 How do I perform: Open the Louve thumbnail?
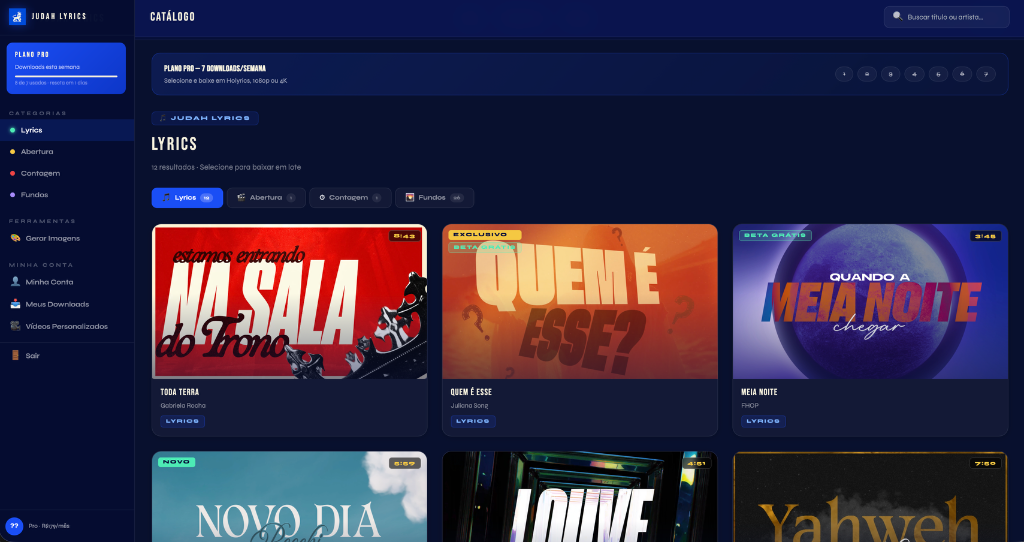coord(580,497)
